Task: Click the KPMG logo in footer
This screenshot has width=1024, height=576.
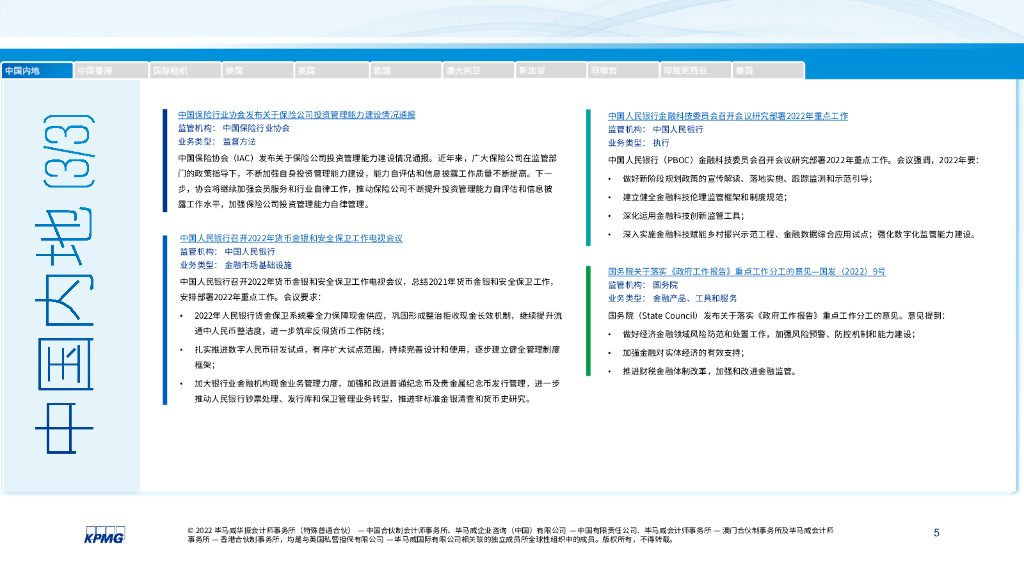Action: pyautogui.click(x=104, y=535)
